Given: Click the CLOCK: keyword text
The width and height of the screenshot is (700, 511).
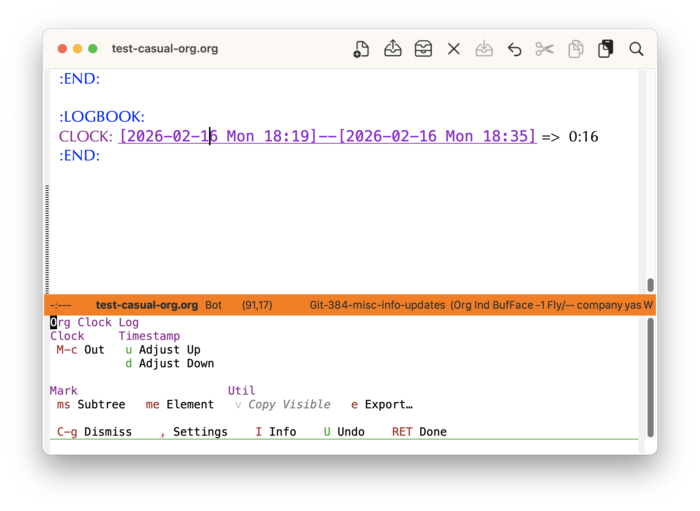Looking at the screenshot, I should tap(86, 137).
